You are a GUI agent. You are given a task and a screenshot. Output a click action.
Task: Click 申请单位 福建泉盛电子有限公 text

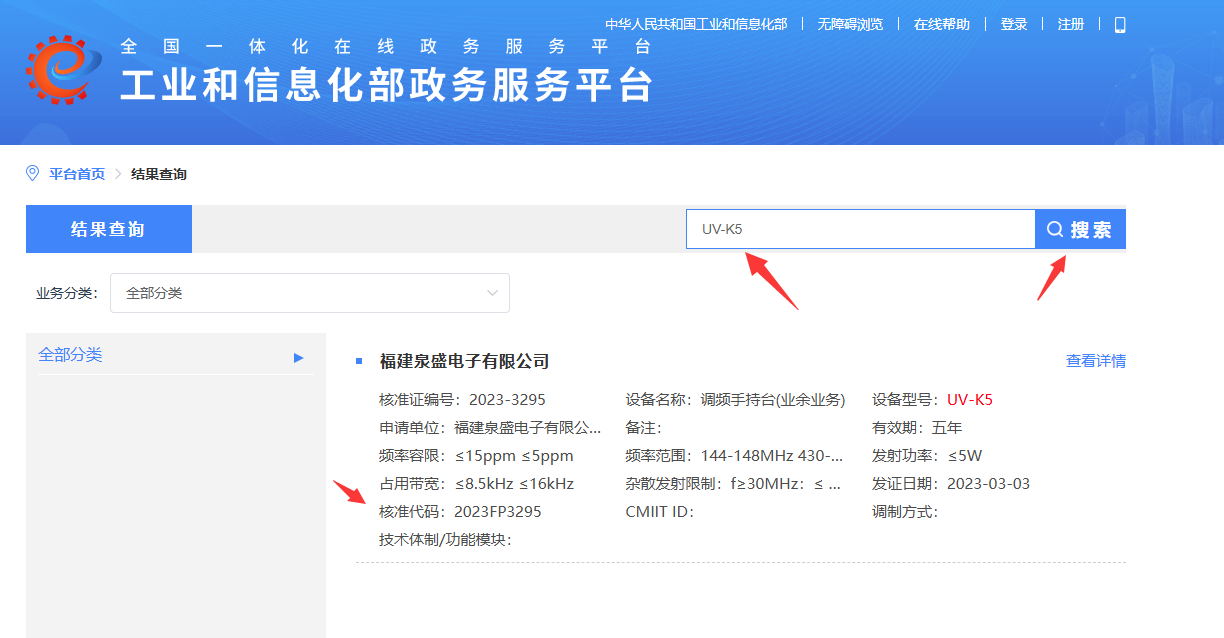491,428
